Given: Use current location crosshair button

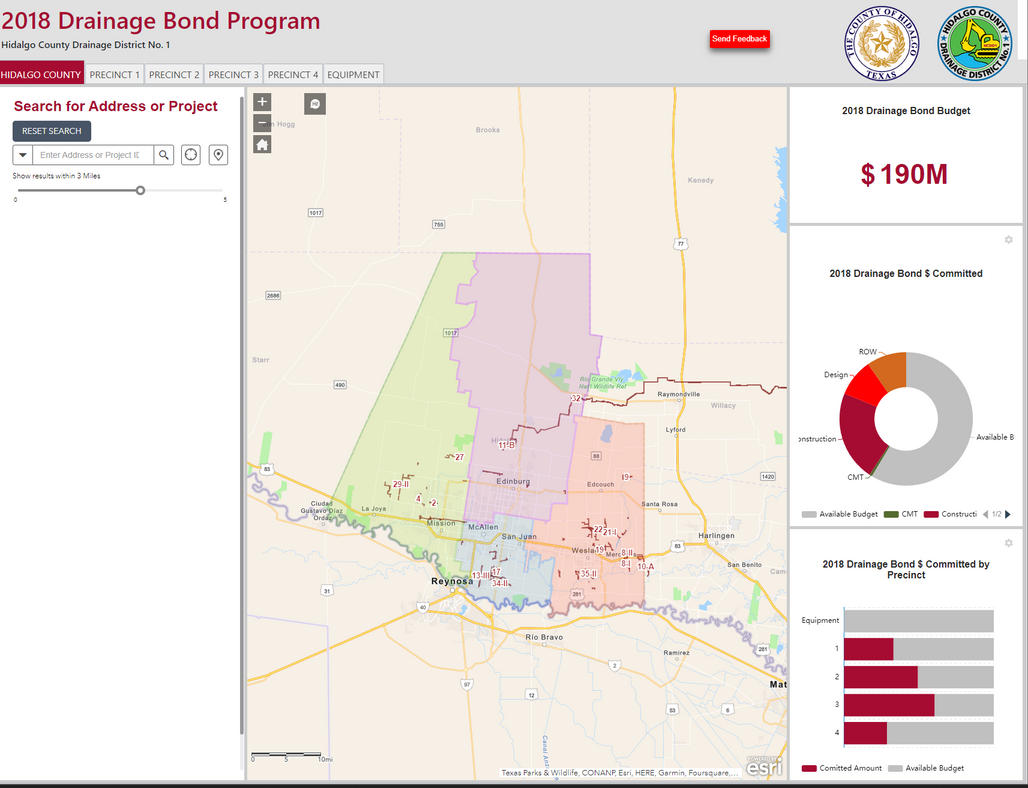Looking at the screenshot, I should (191, 155).
